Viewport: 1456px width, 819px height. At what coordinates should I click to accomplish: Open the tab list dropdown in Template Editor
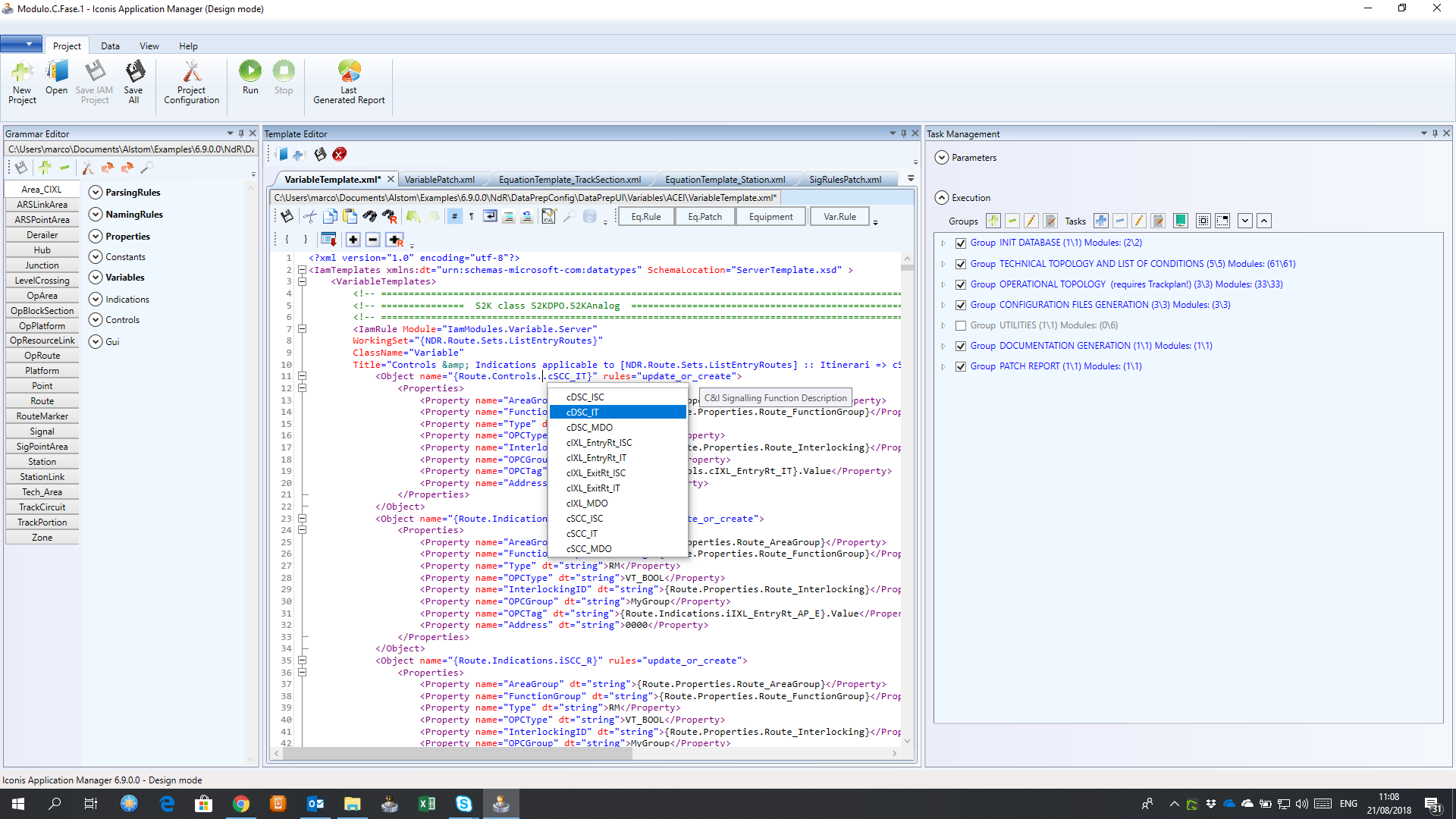point(911,179)
